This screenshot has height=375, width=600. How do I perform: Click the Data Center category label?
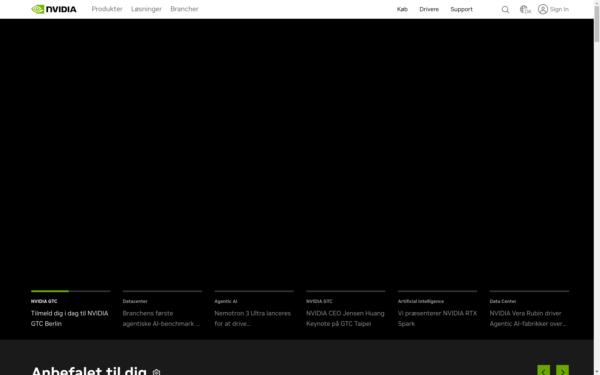pos(503,301)
